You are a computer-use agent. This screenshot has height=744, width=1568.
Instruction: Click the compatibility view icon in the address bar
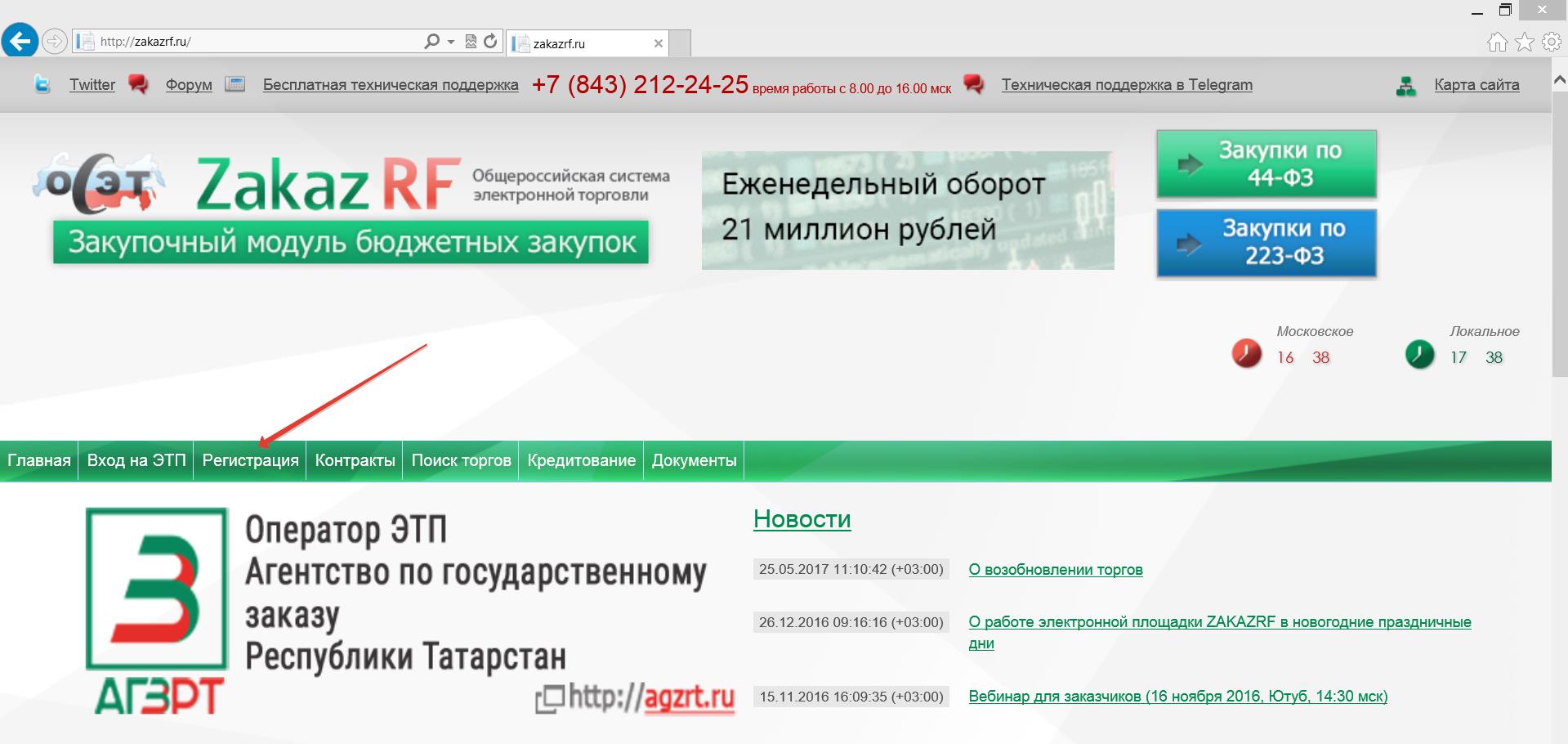pos(471,41)
